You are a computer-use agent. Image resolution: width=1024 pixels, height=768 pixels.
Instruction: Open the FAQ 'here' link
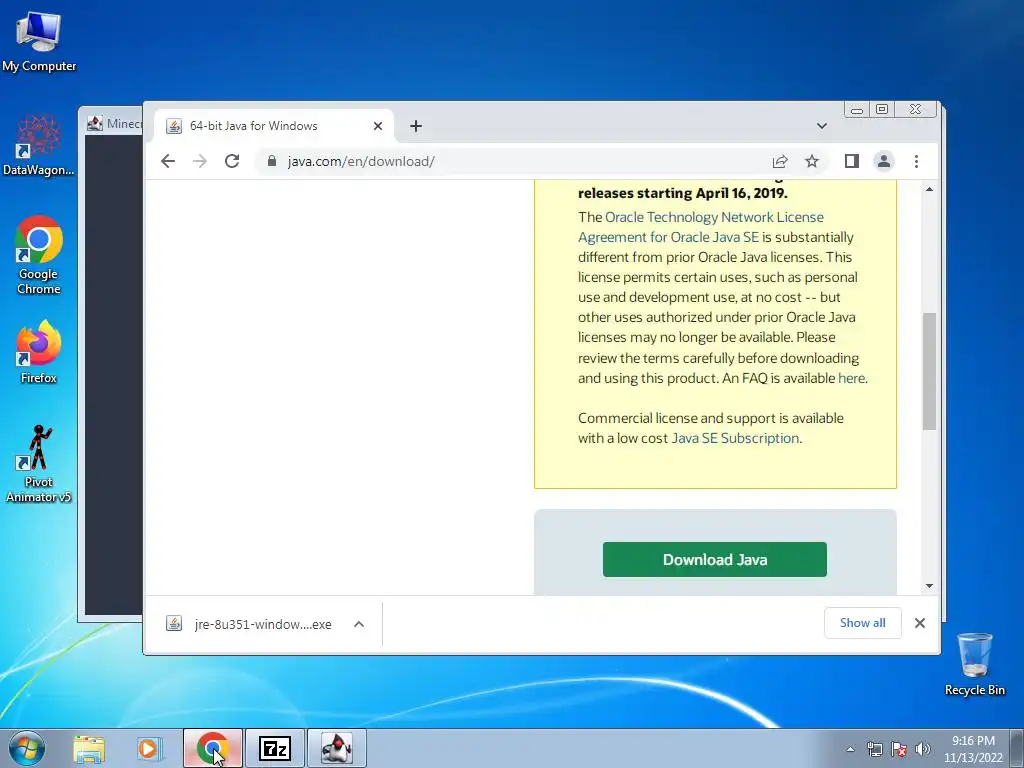(x=851, y=378)
